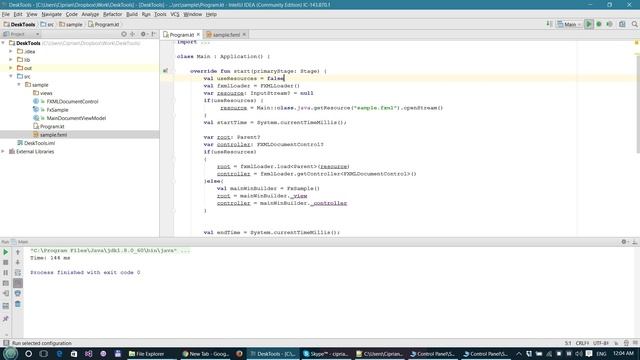This screenshot has height=360, width=640.
Task: Open the Navigate menu
Action: point(51,14)
